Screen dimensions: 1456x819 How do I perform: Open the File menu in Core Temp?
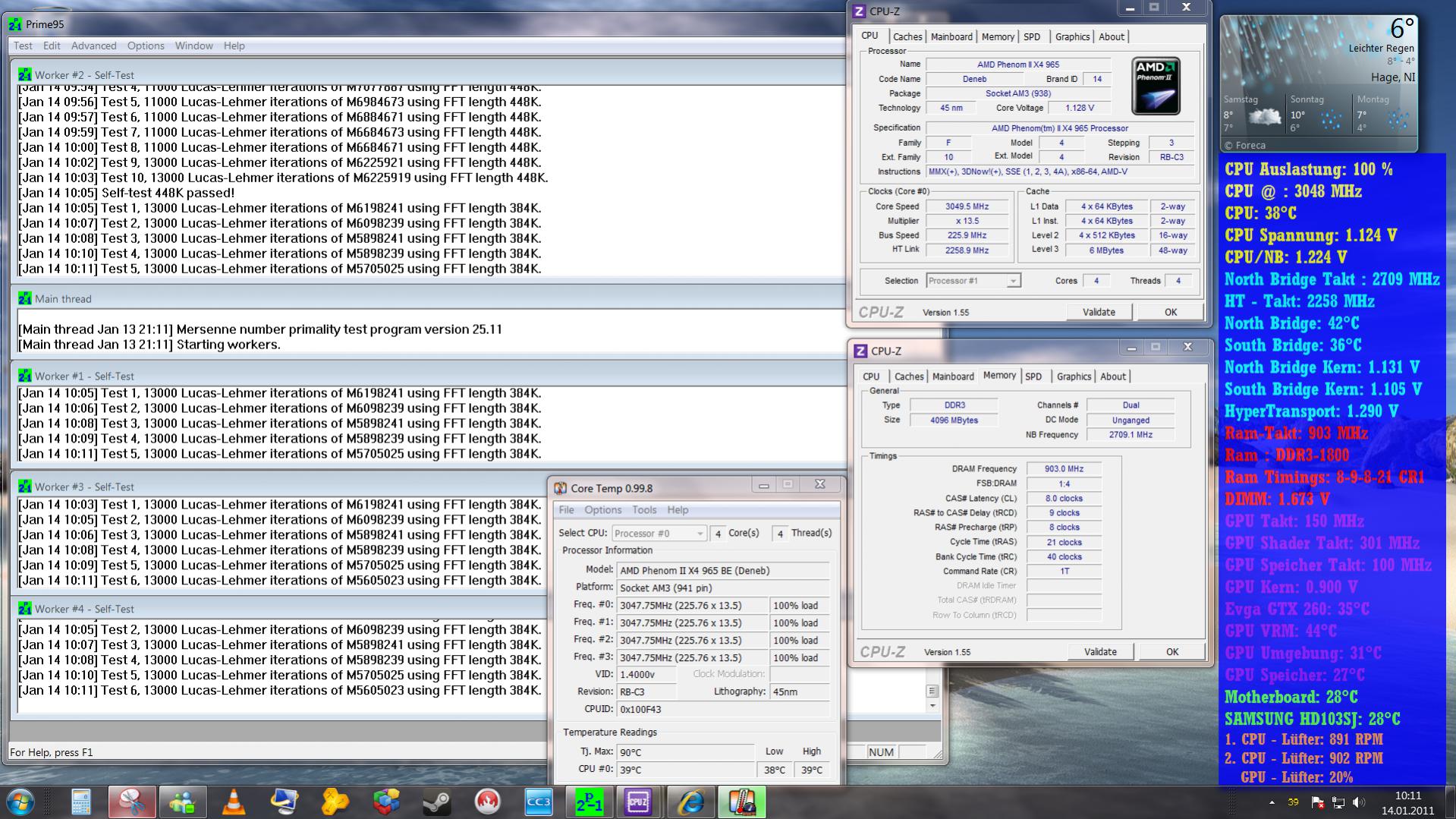click(x=567, y=510)
